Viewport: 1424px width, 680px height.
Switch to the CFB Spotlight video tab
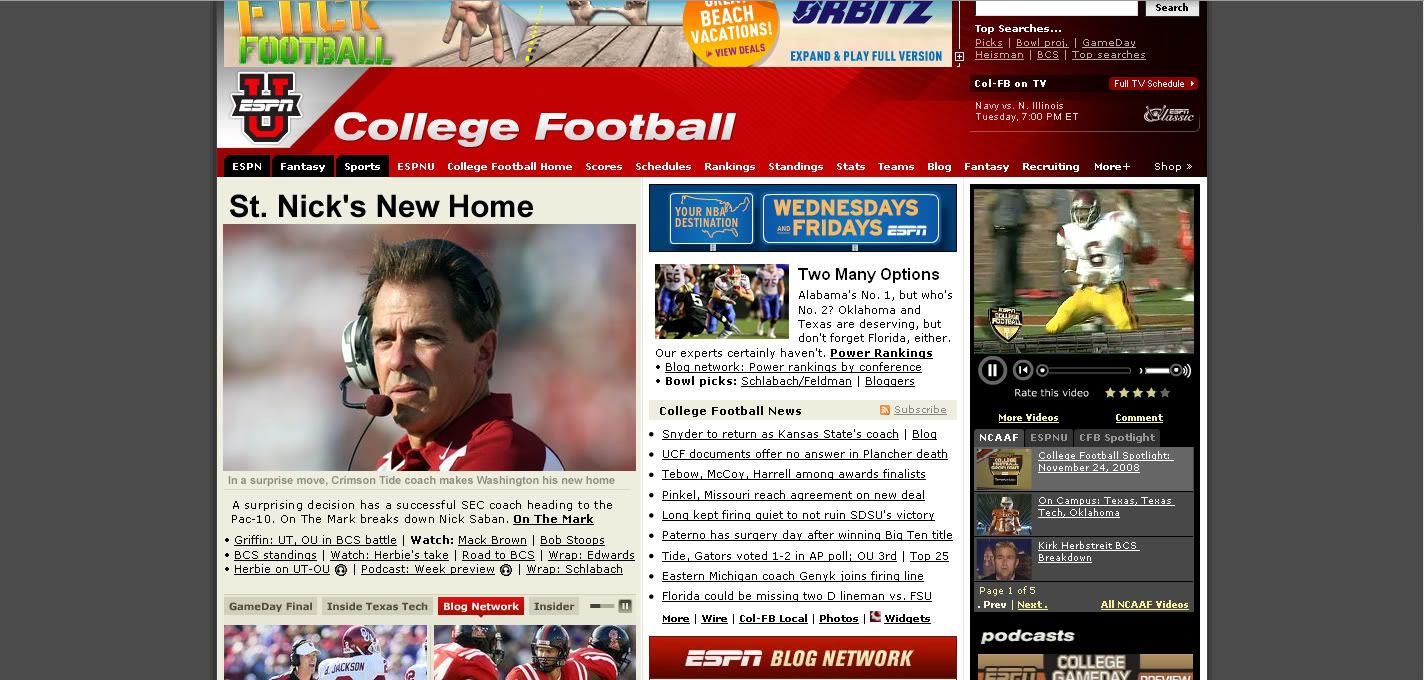pos(1117,437)
